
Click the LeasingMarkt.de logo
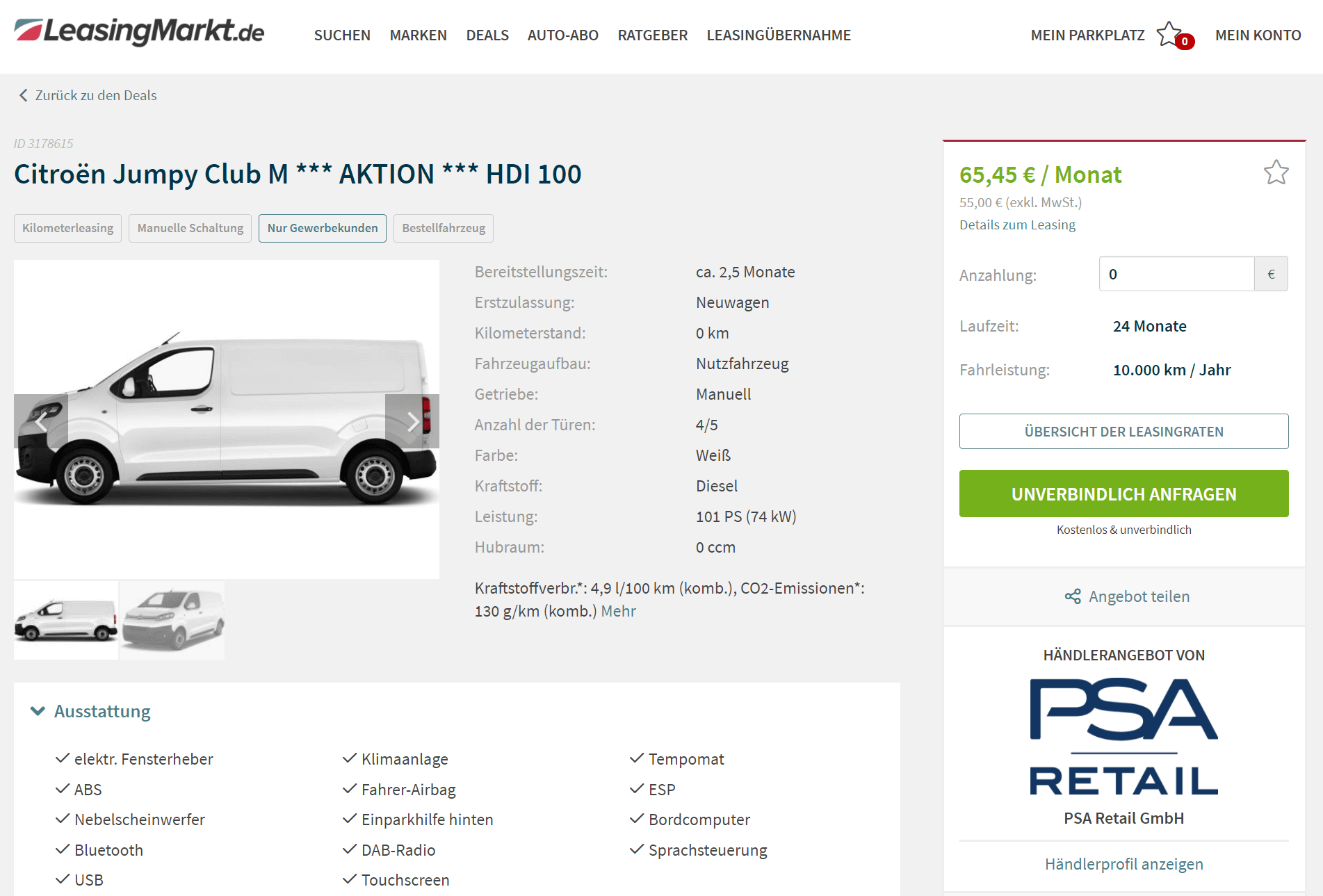(x=139, y=32)
